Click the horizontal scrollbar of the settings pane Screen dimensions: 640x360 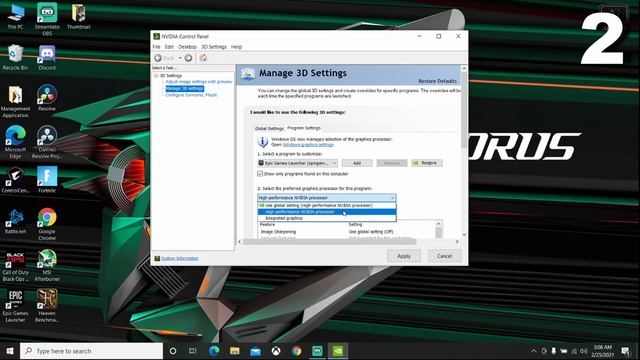[x=329, y=242]
